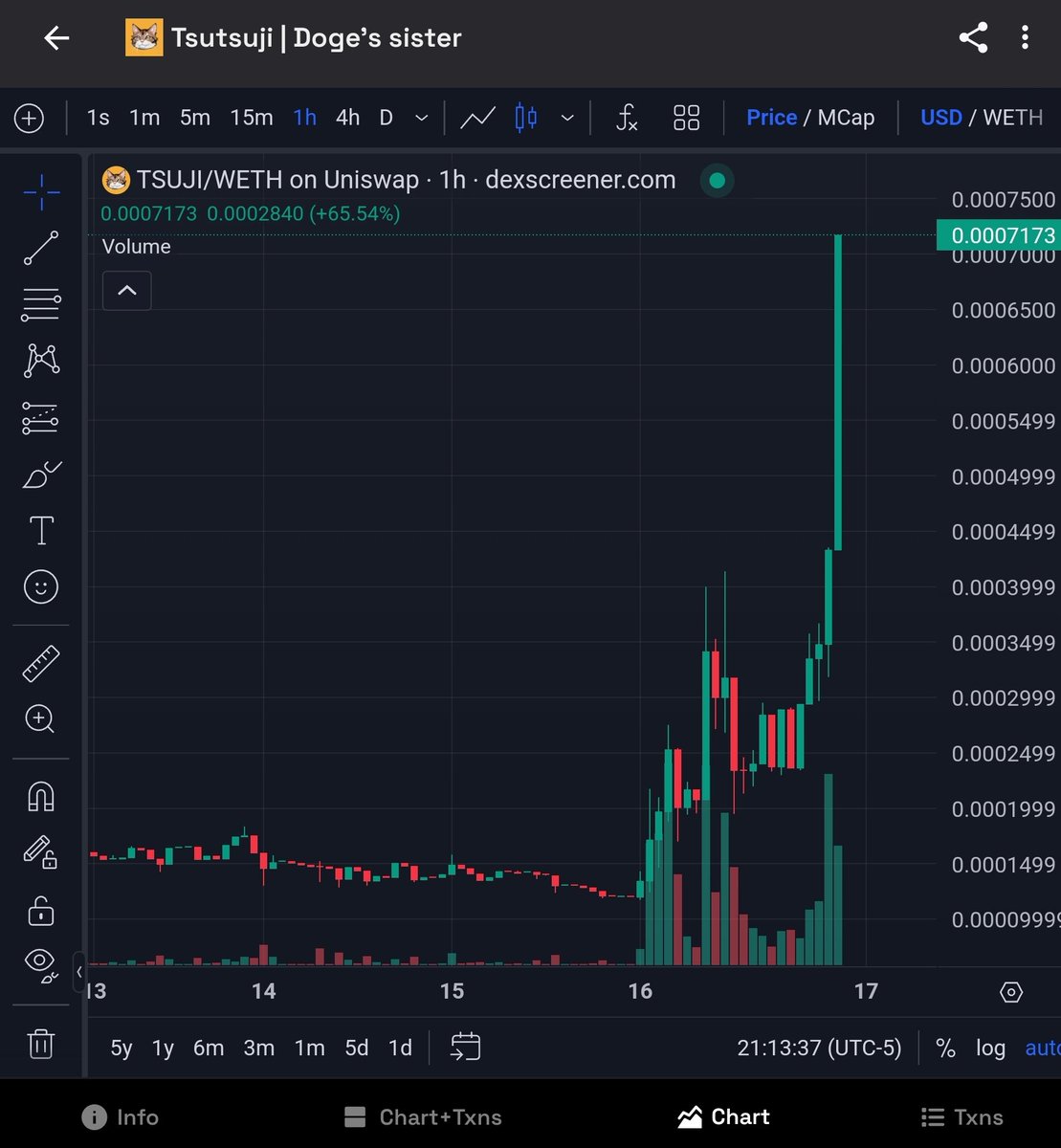1061x1148 pixels.
Task: Select the Brush drawing tool
Action: [x=40, y=475]
